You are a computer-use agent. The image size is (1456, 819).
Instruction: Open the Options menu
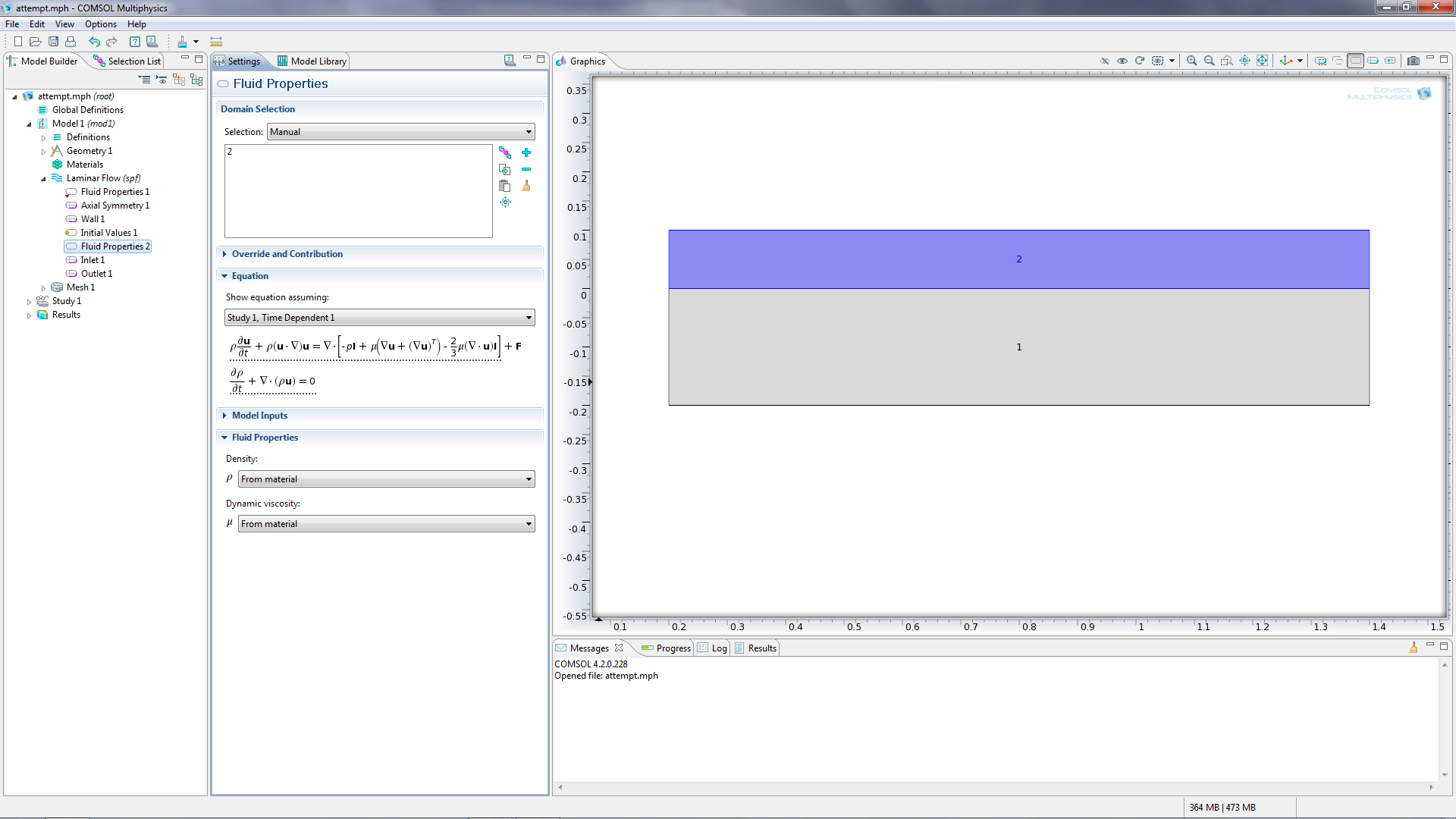[100, 24]
